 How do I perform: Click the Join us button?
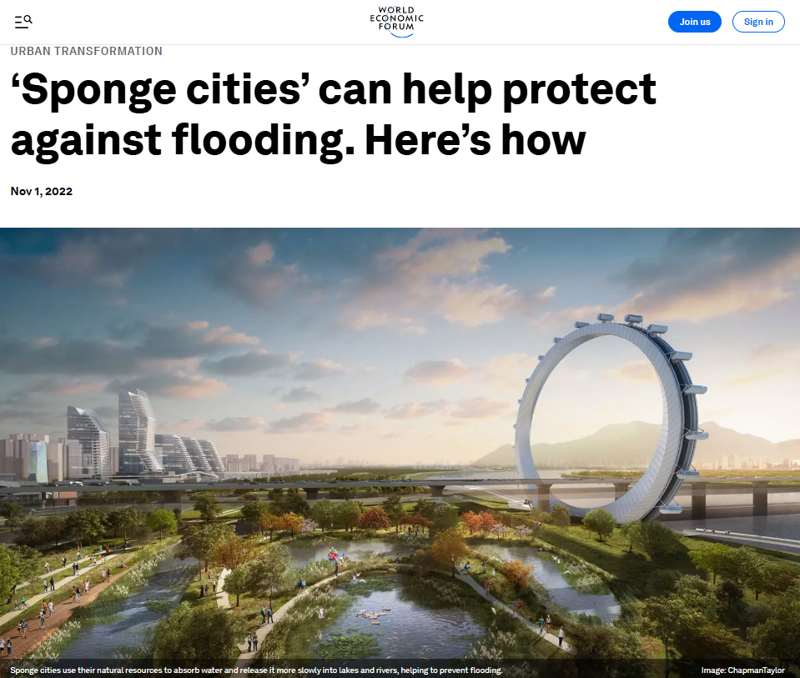click(694, 21)
